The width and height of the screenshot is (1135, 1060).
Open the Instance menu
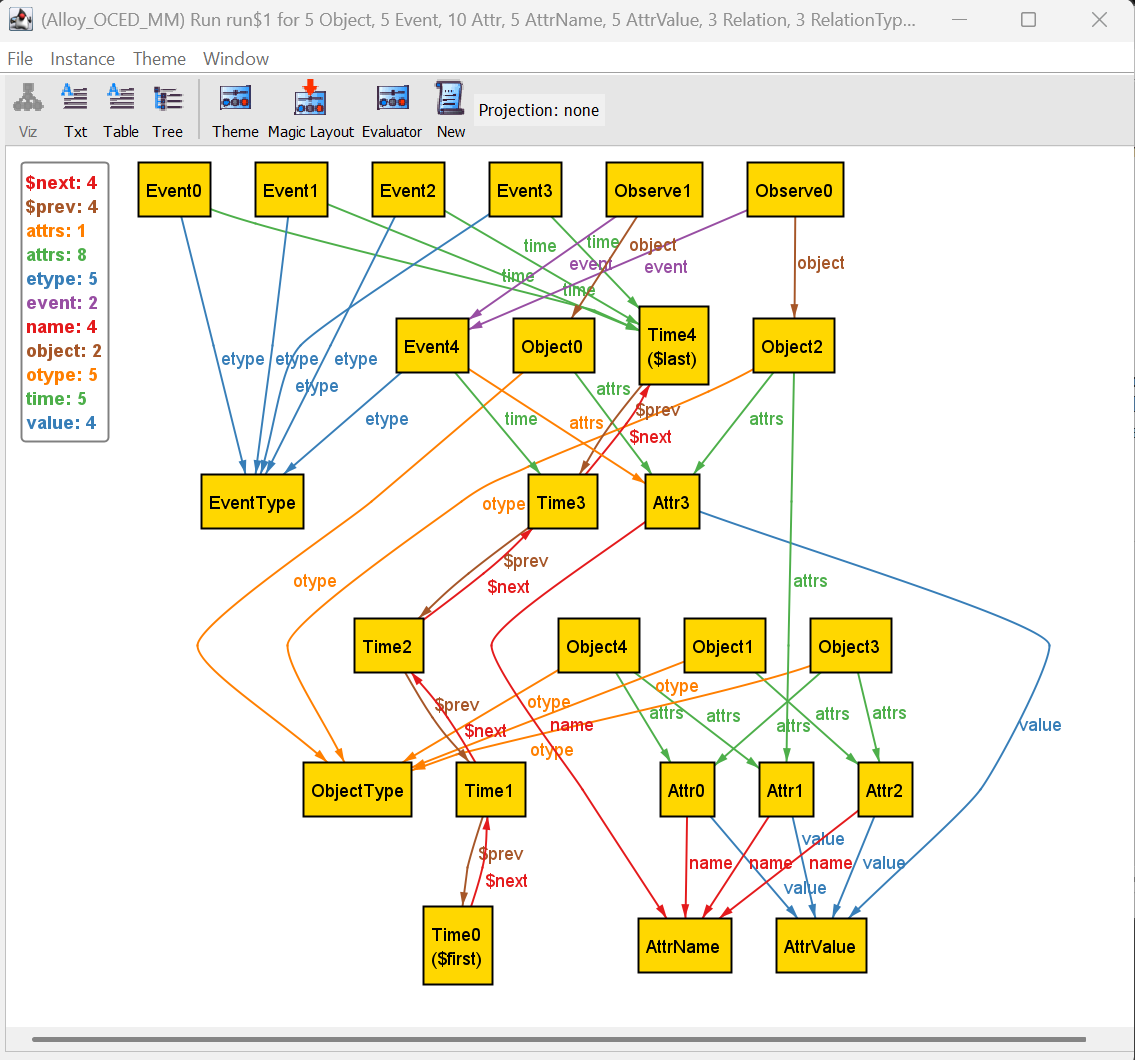(x=82, y=59)
